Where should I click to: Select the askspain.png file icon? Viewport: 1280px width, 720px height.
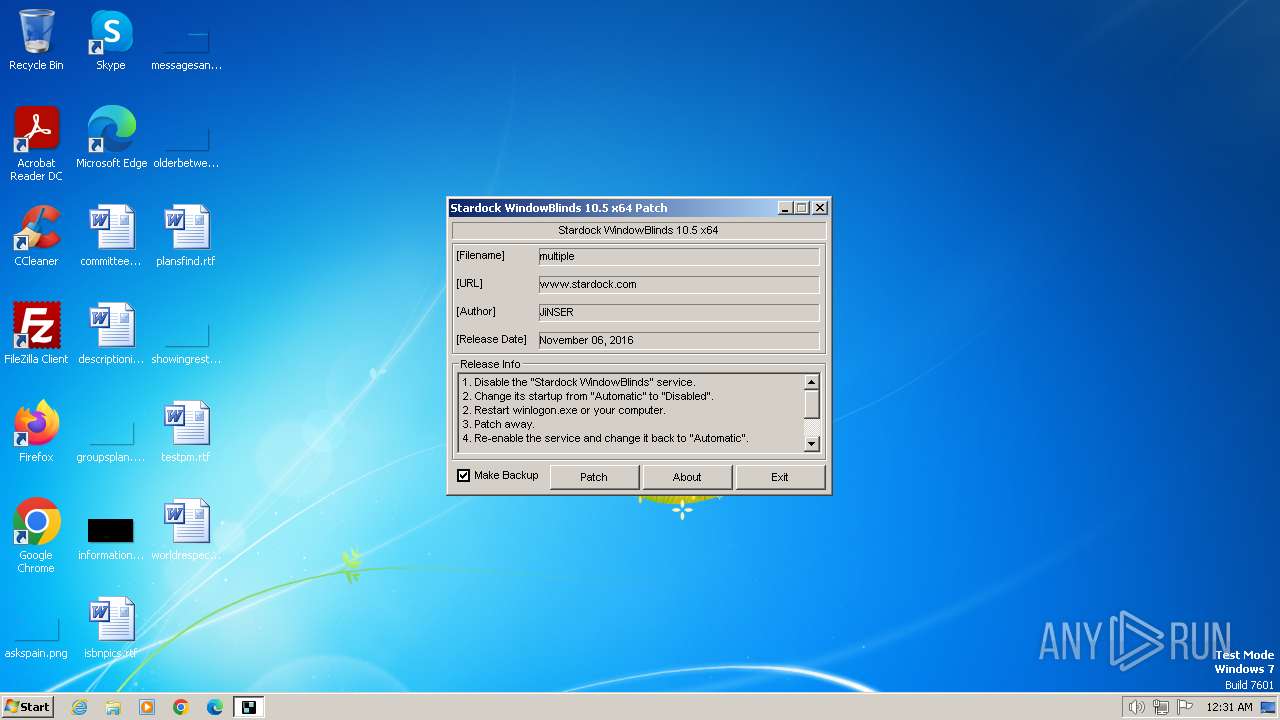tap(36, 636)
